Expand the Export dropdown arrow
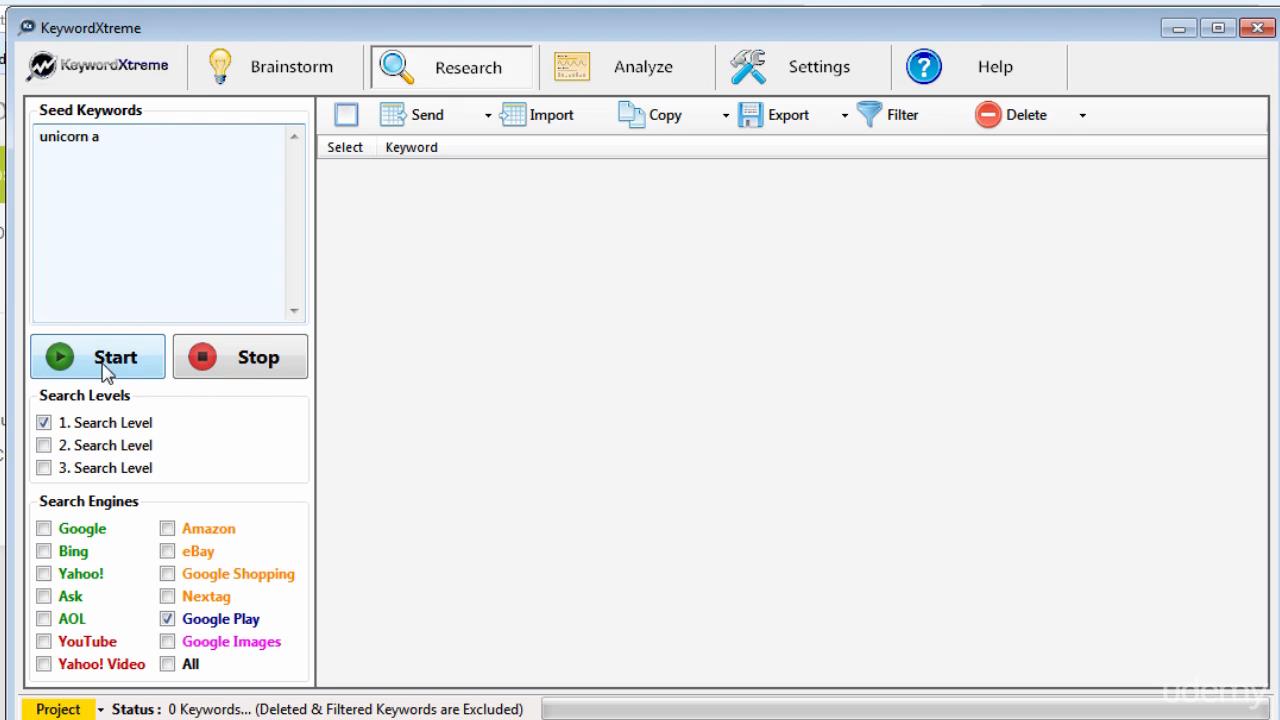This screenshot has width=1280, height=720. coord(844,116)
